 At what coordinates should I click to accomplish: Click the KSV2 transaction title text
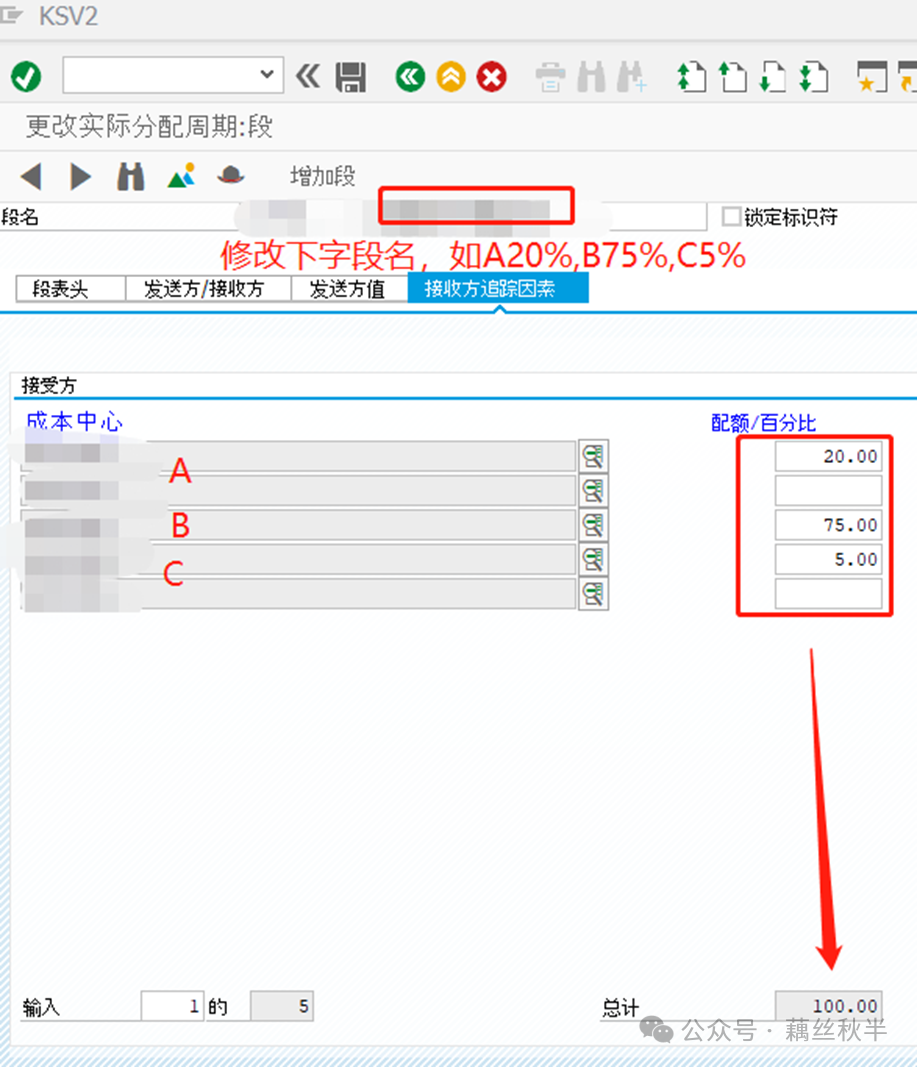pyautogui.click(x=68, y=15)
